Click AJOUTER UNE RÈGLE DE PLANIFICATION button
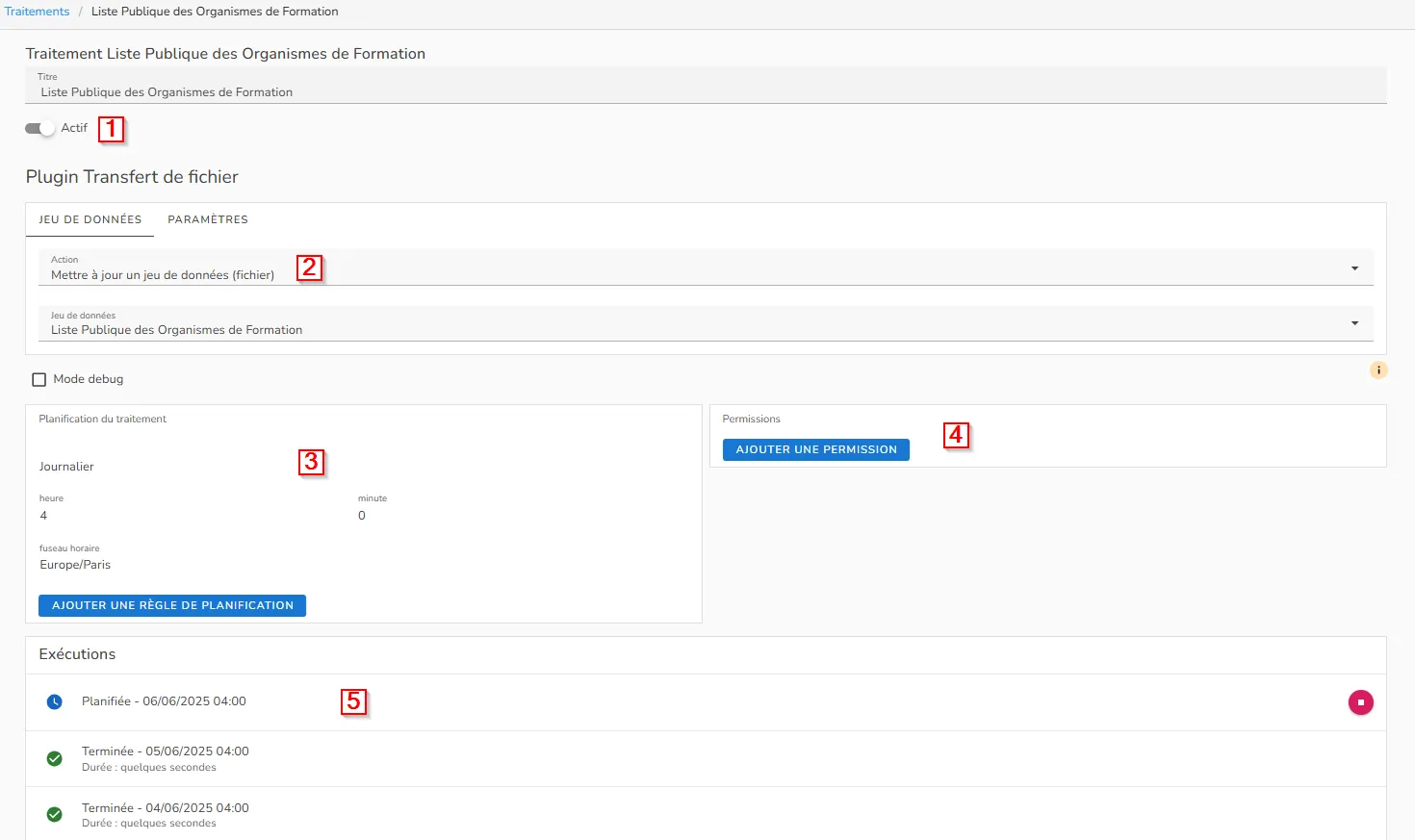The height and width of the screenshot is (840, 1415). [x=172, y=605]
